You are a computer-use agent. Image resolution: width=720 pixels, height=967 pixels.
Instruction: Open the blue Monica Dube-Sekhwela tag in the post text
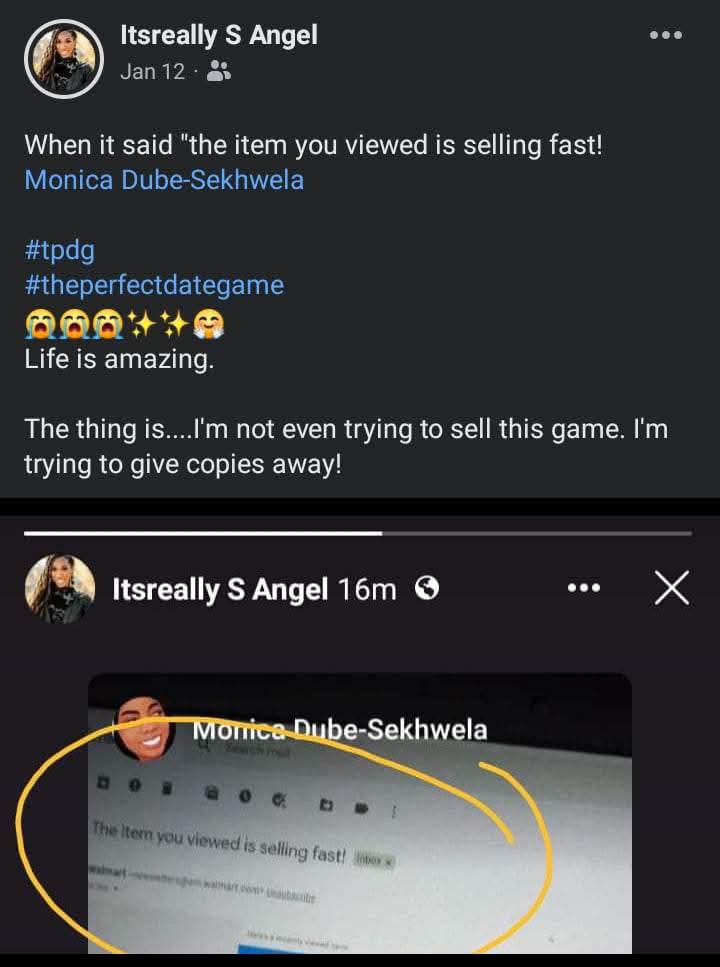(164, 180)
